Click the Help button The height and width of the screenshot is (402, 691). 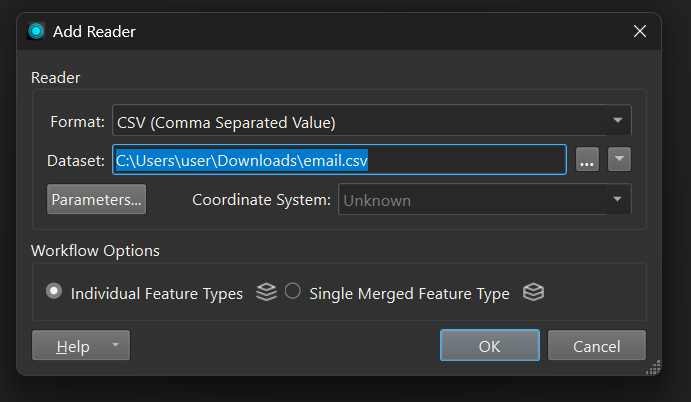click(x=72, y=346)
